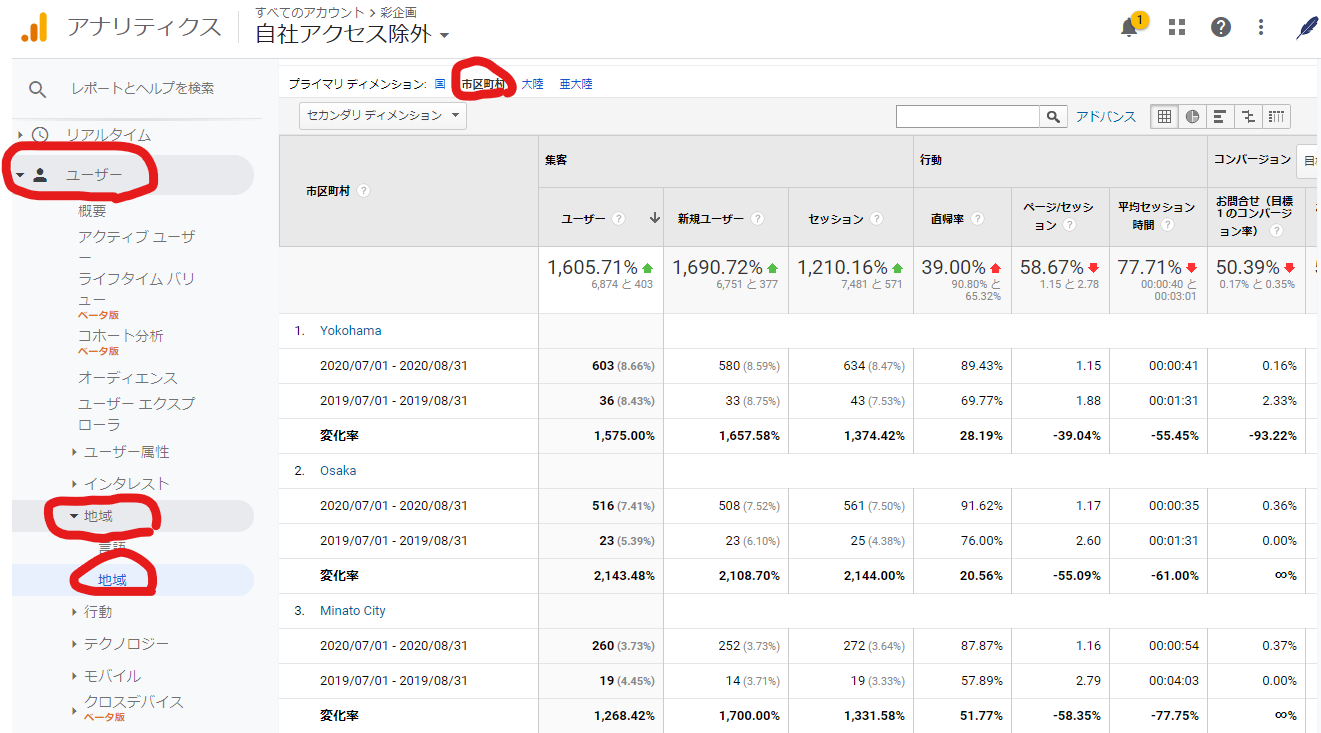Select 亜大陸 primary dimension
Screen dimensions: 1321x733
point(576,84)
